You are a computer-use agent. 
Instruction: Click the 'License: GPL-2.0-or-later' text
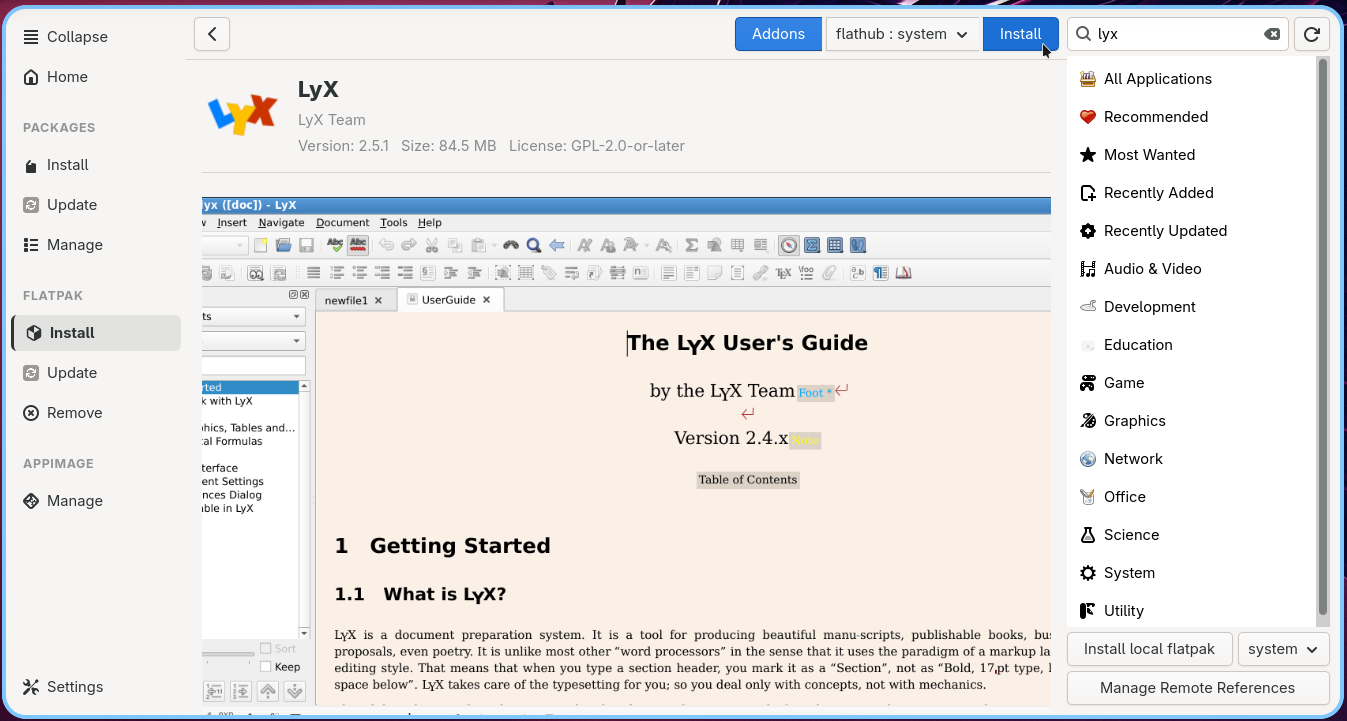click(597, 146)
